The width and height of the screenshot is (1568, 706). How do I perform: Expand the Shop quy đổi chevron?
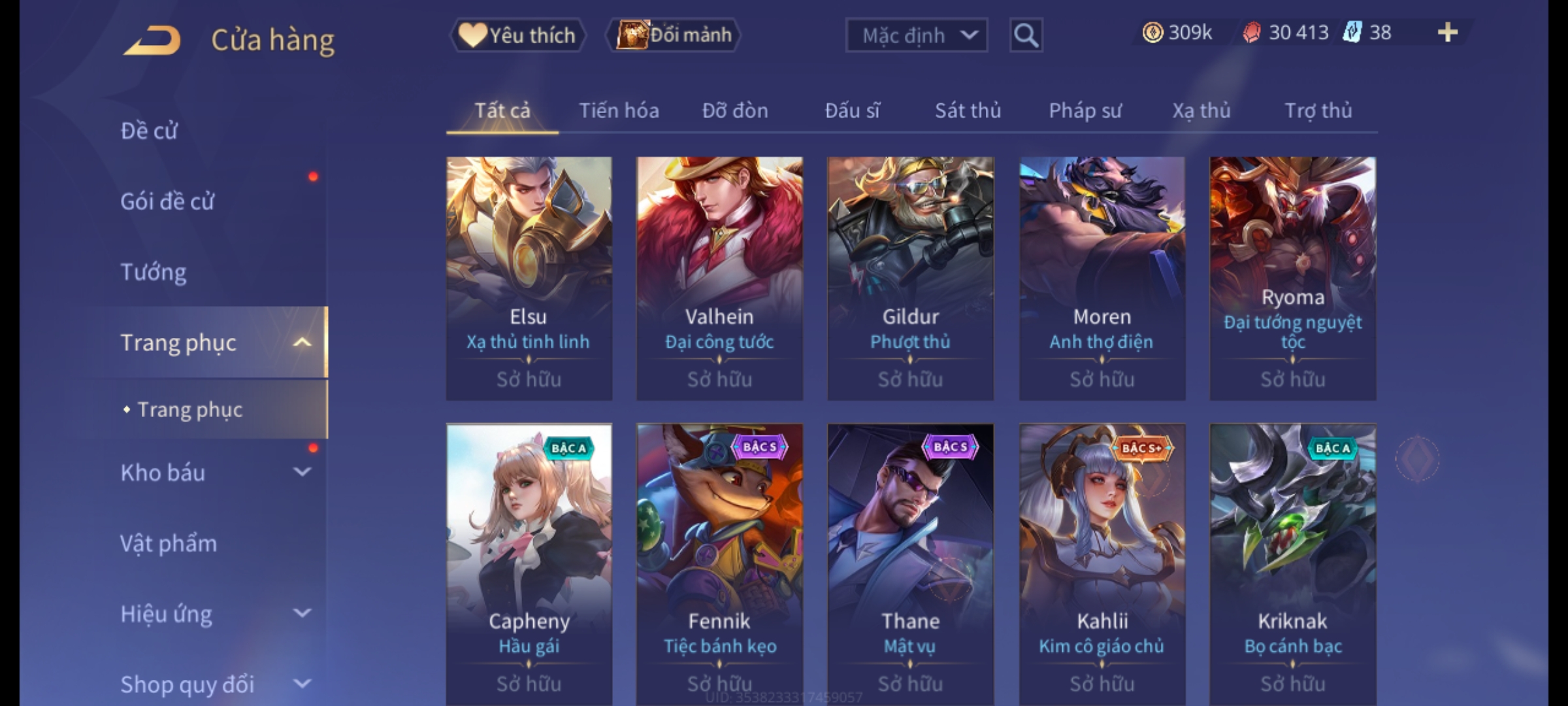coord(302,683)
